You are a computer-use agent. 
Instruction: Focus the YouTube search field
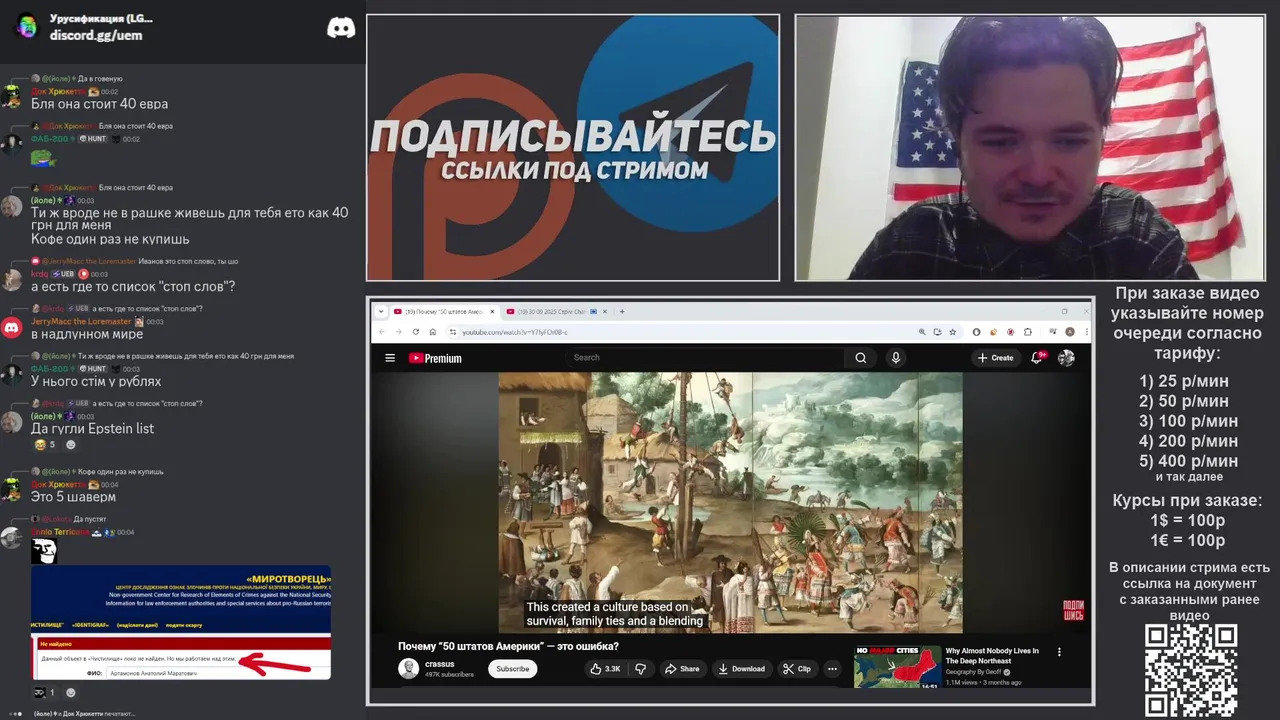tap(705, 358)
